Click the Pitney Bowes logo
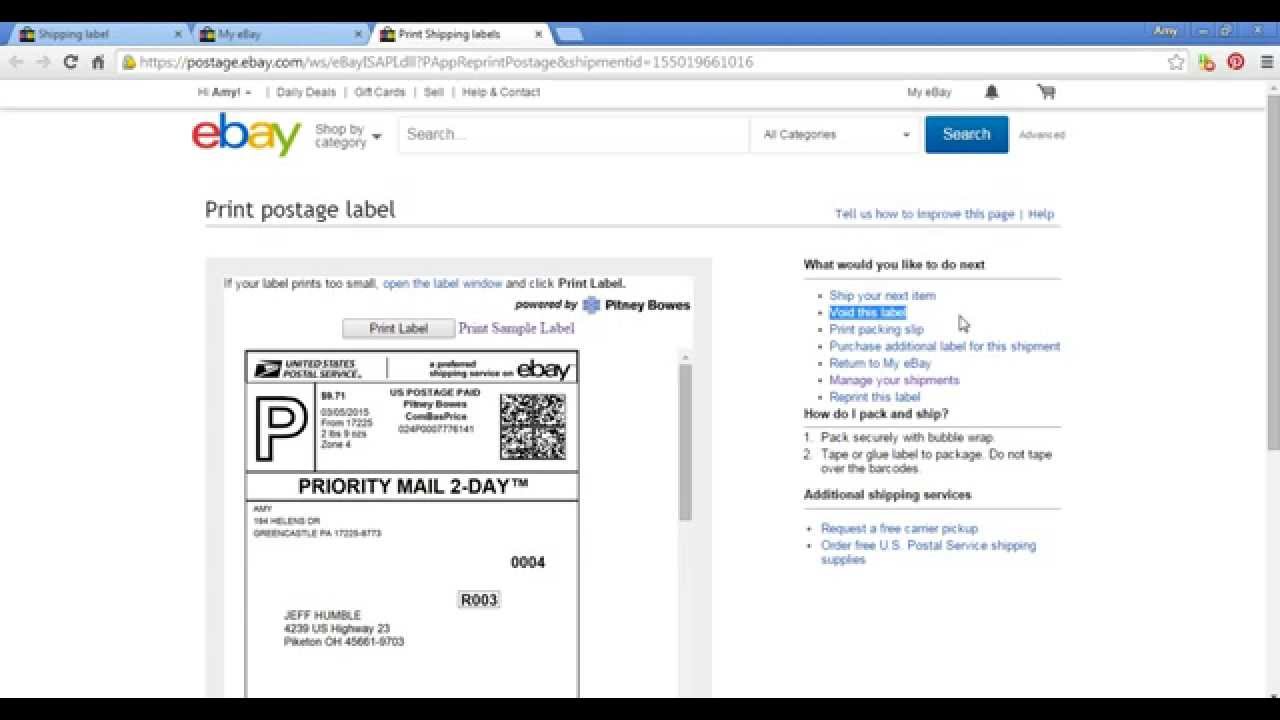 coord(636,305)
